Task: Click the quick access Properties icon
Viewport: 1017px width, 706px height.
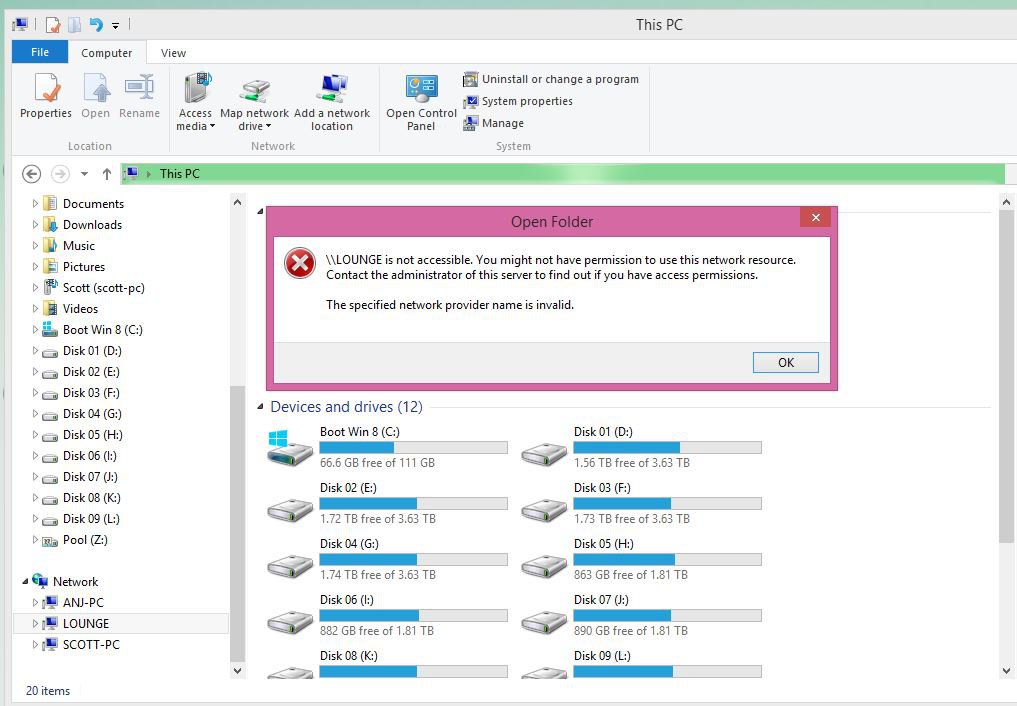Action: [53, 25]
